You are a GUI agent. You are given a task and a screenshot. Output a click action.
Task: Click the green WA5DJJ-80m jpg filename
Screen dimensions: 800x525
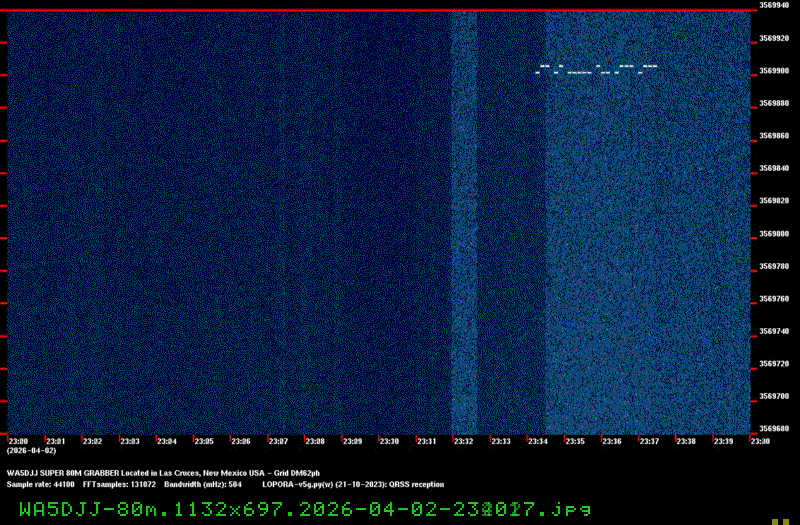pos(305,509)
